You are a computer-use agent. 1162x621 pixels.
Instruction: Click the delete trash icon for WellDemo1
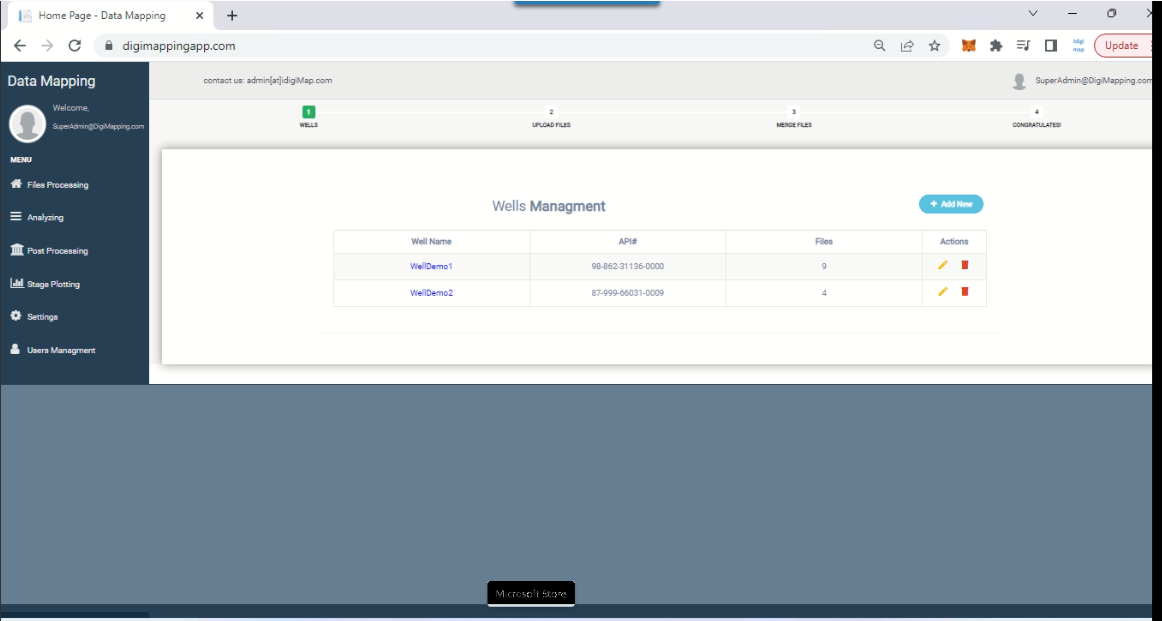(x=965, y=265)
